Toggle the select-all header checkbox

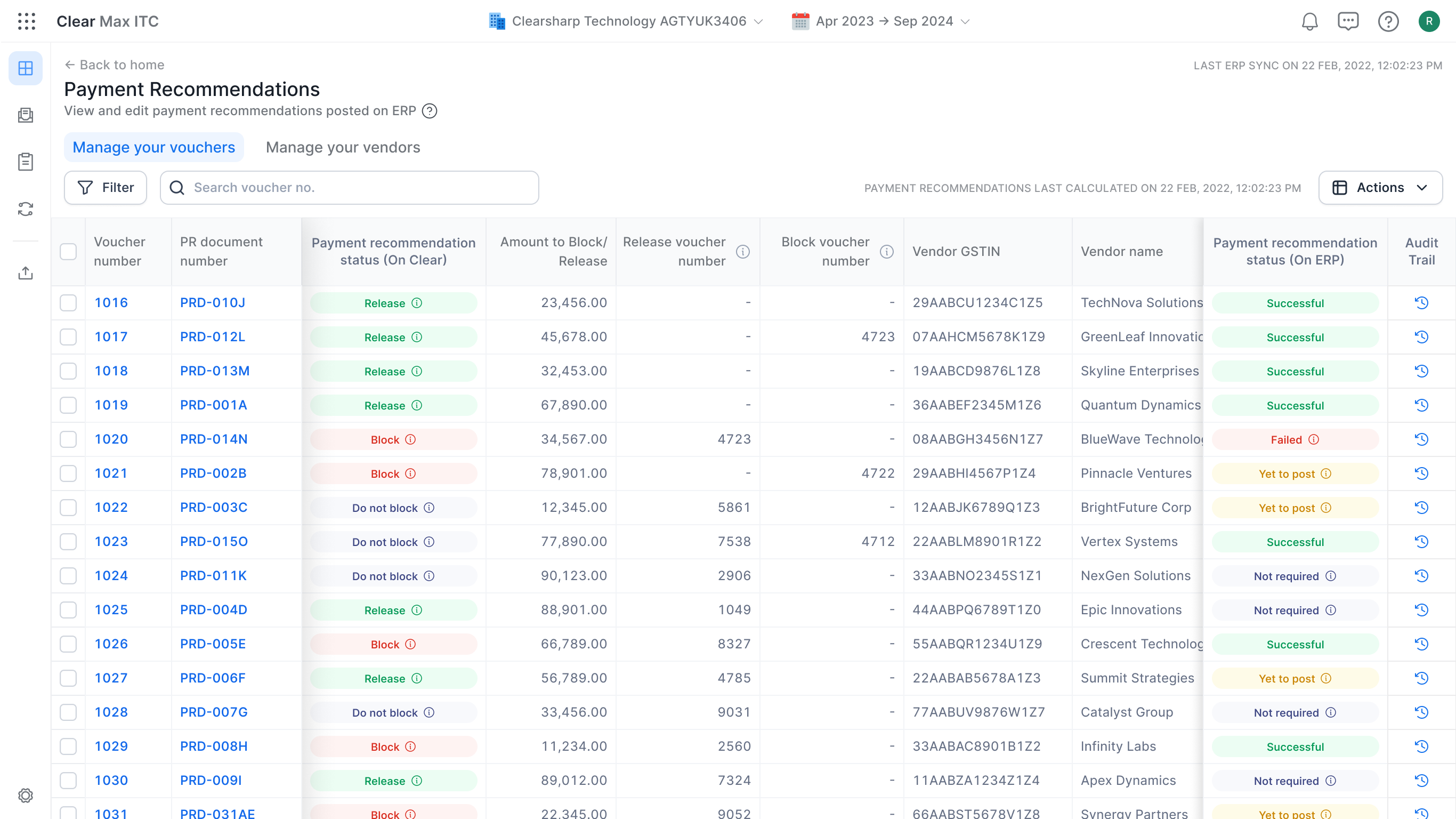(x=68, y=252)
